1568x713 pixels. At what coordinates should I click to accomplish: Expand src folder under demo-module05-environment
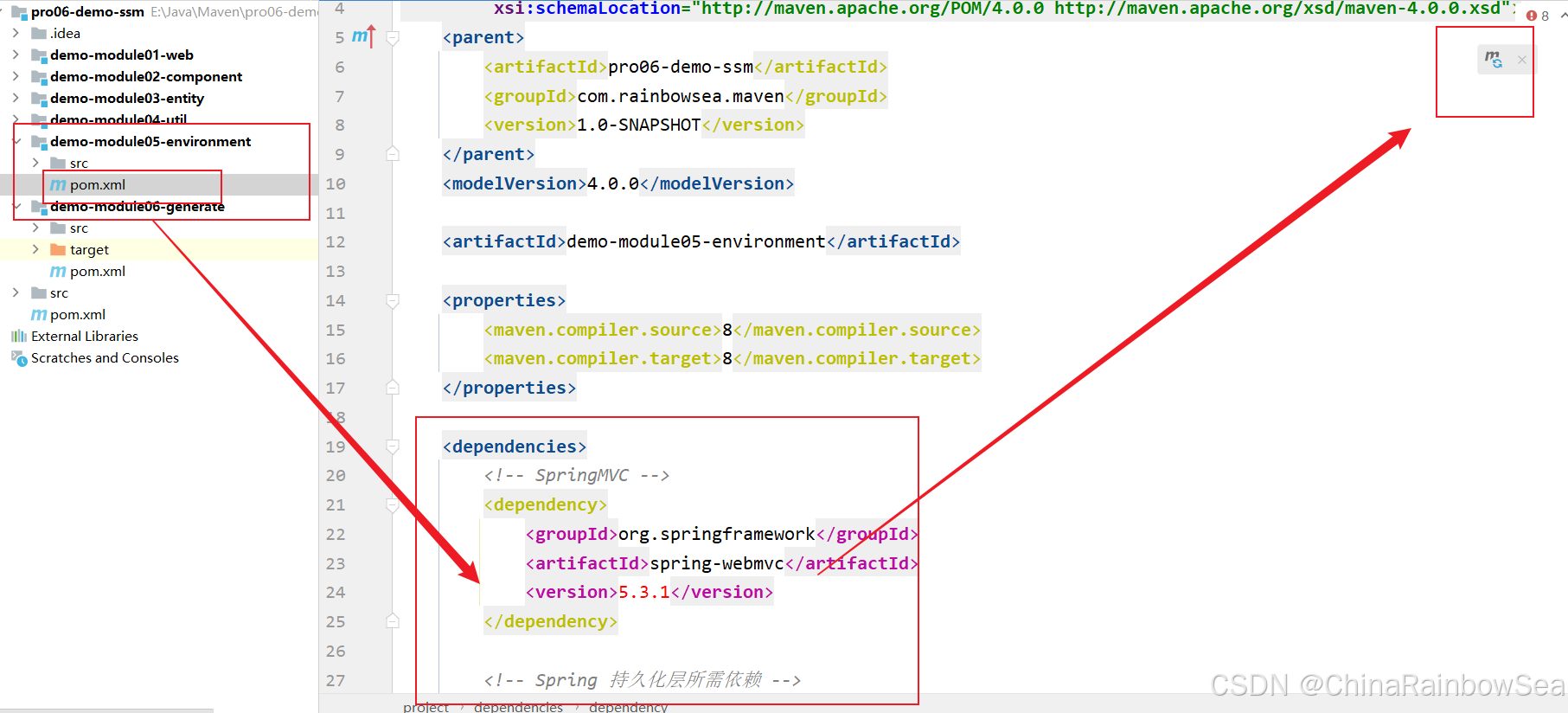[x=35, y=163]
